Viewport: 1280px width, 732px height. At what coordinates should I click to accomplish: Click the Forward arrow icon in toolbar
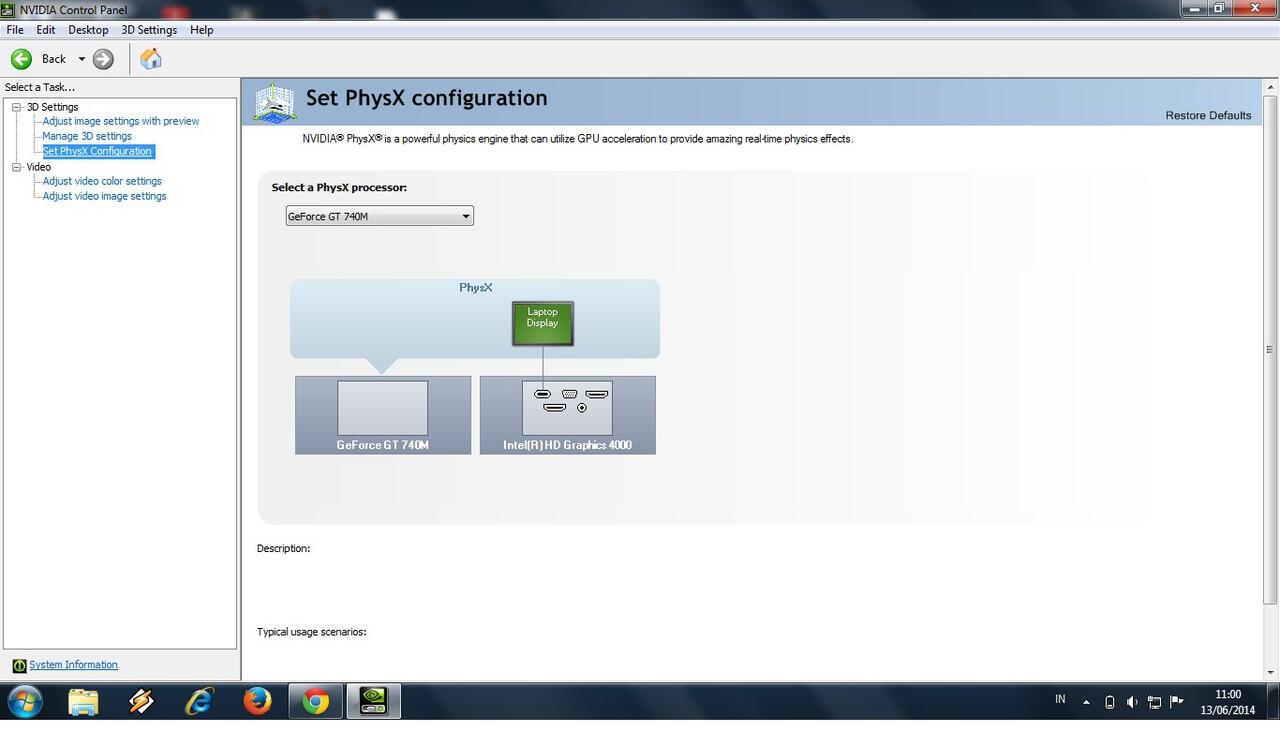(x=103, y=59)
